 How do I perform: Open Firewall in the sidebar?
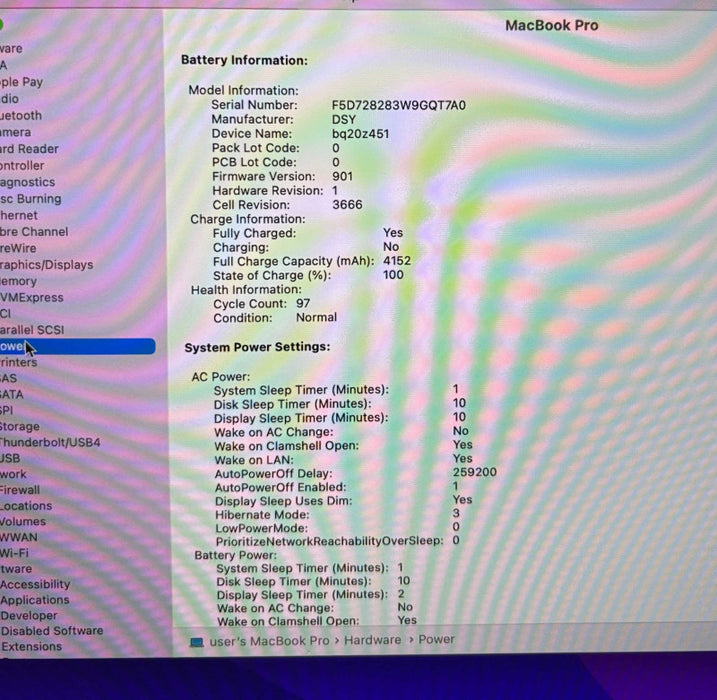[20, 490]
